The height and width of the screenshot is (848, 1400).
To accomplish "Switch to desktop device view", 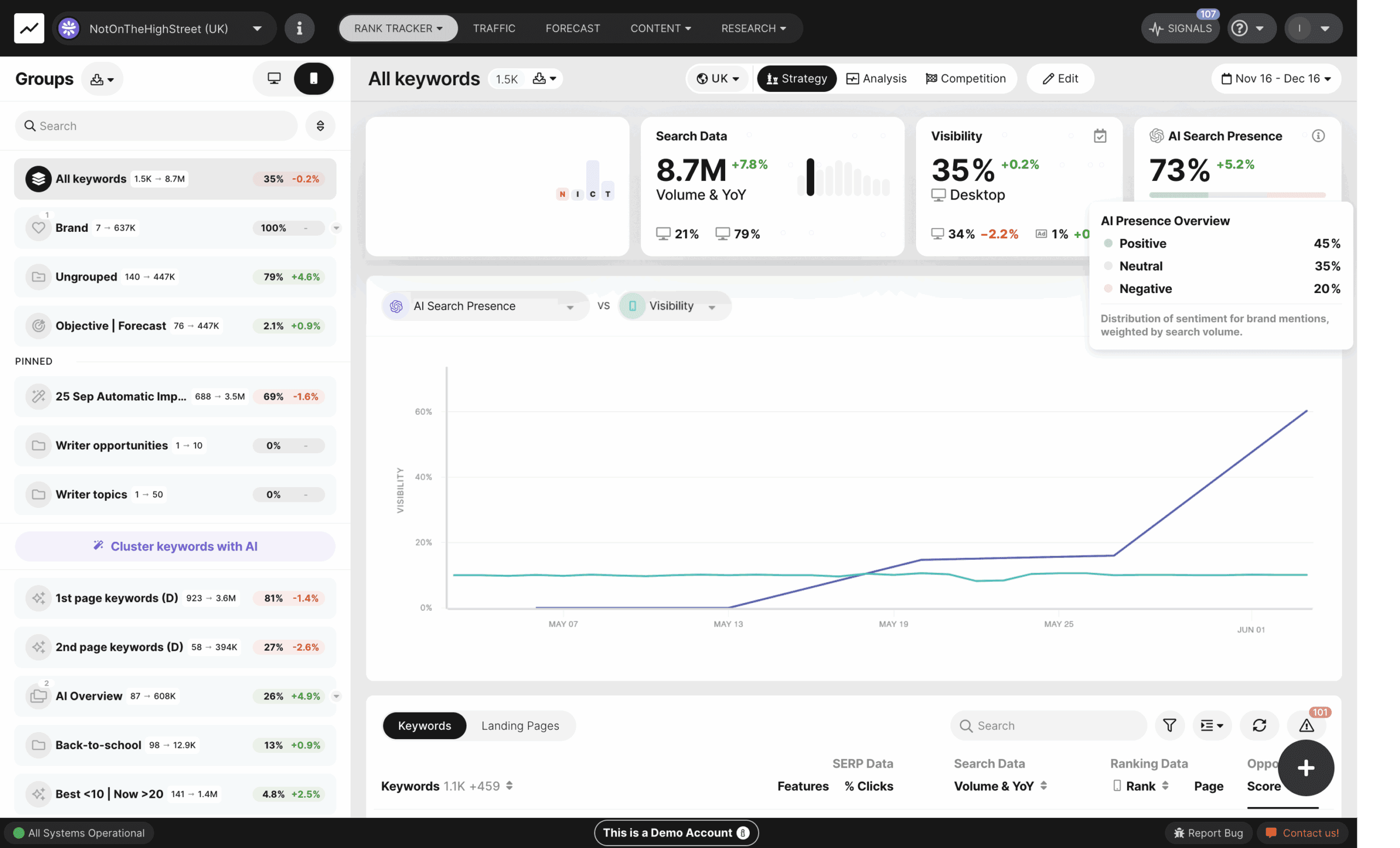I will [274, 78].
